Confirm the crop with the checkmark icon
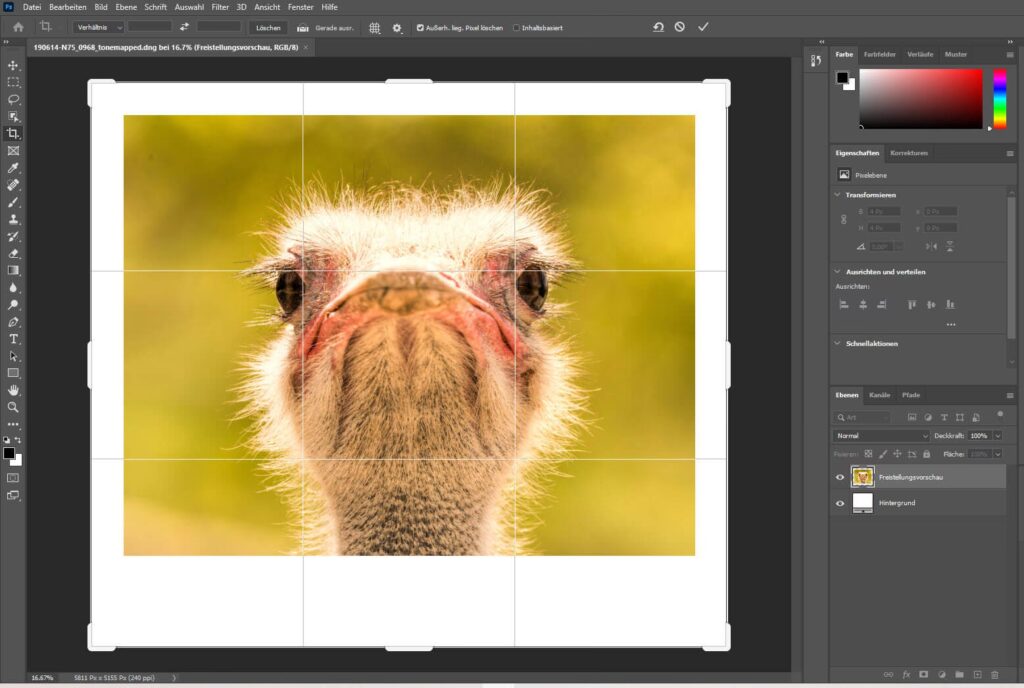 click(703, 27)
